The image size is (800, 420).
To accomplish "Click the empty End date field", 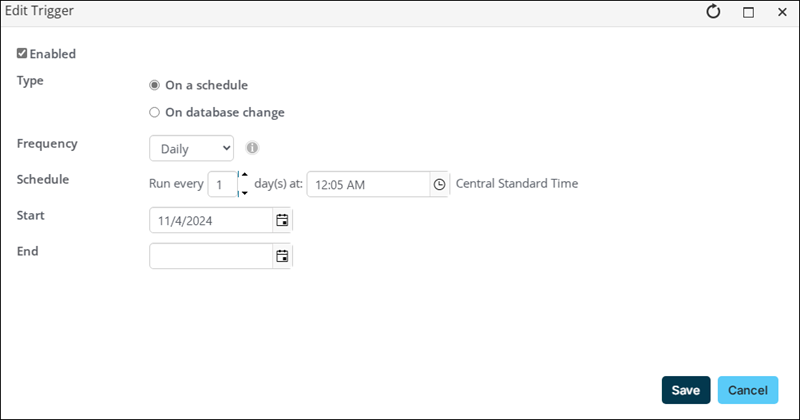I will [x=211, y=256].
